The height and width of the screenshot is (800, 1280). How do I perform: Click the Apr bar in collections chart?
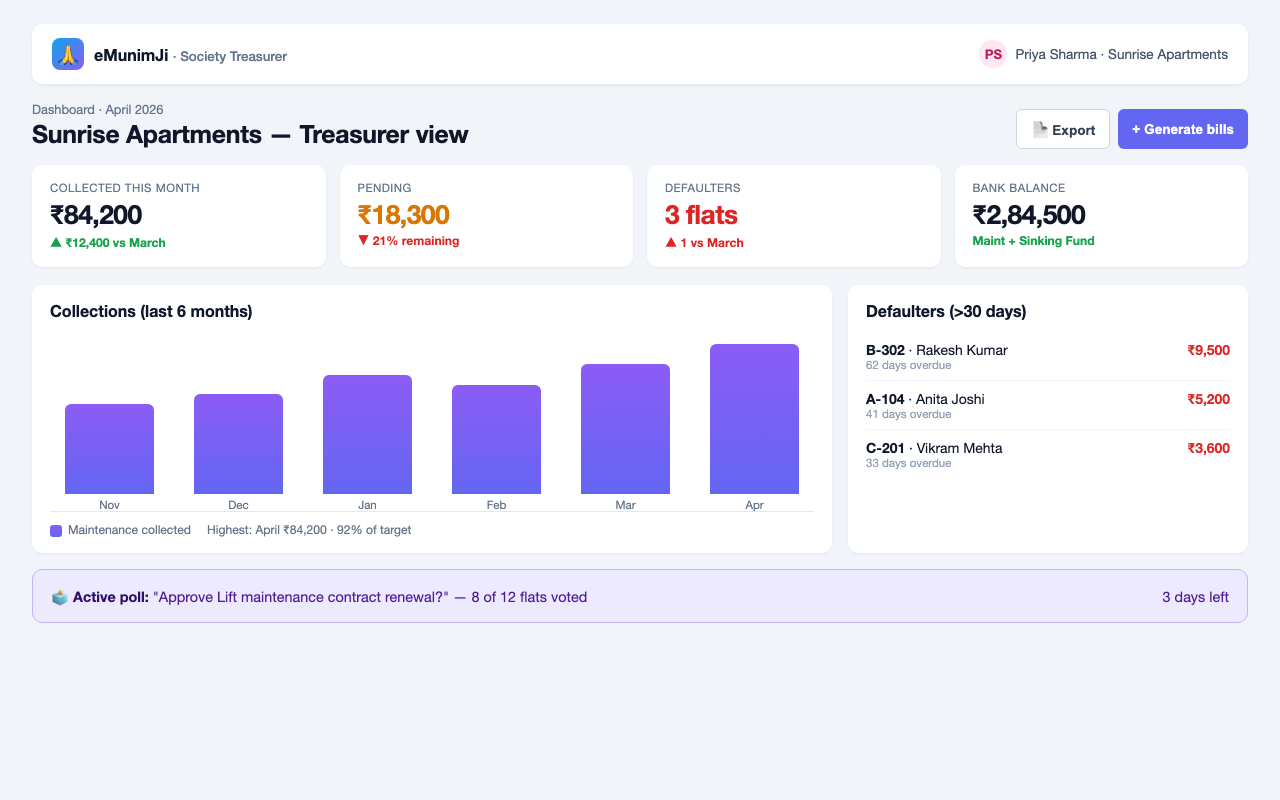[754, 419]
